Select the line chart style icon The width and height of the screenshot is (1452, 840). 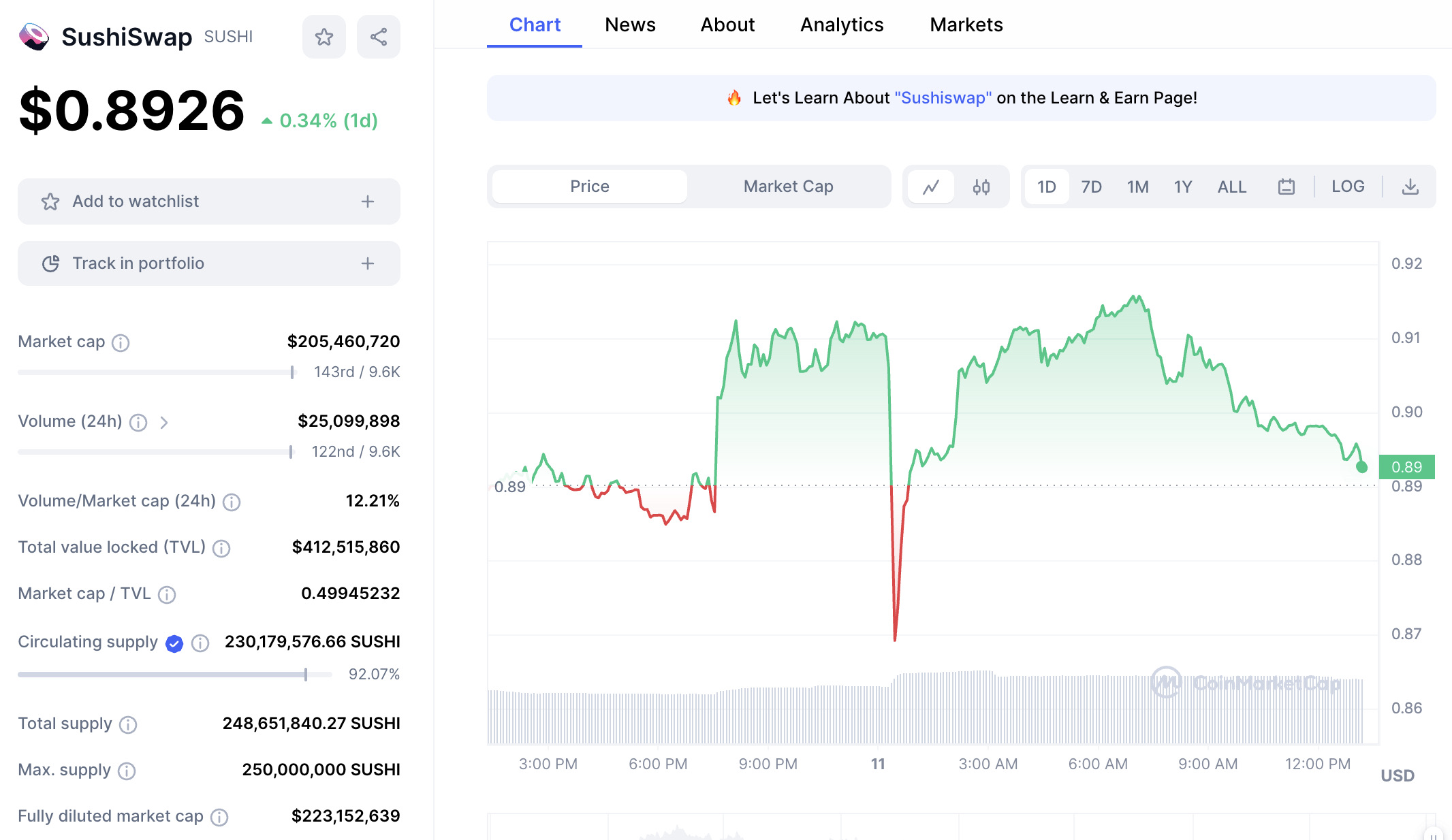pos(932,187)
